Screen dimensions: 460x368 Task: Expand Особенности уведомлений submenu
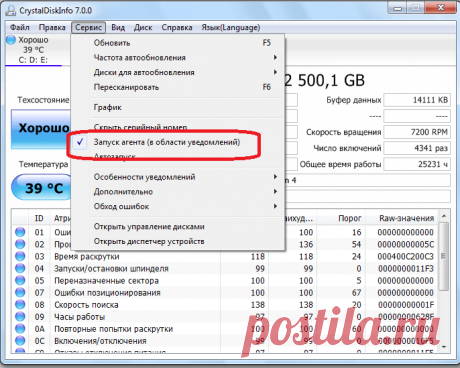(x=178, y=177)
